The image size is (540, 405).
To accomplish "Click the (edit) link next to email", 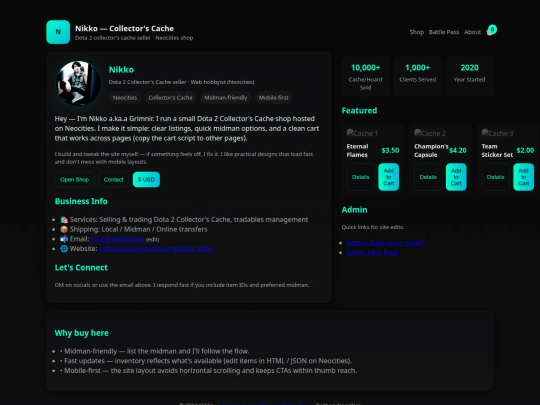I will (152, 239).
